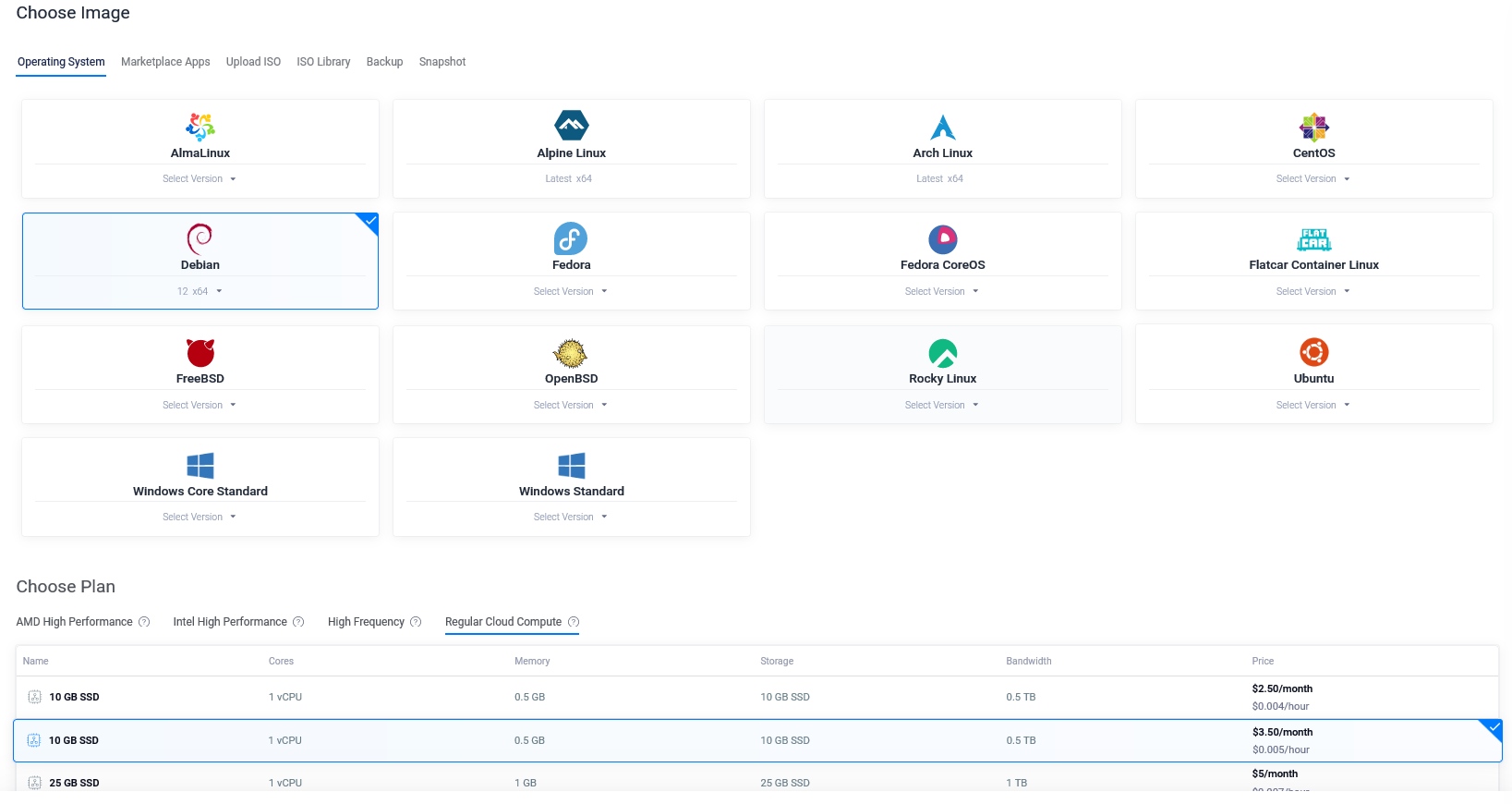Image resolution: width=1512 pixels, height=804 pixels.
Task: Click the $0.004/hour price text
Action: [1281, 706]
